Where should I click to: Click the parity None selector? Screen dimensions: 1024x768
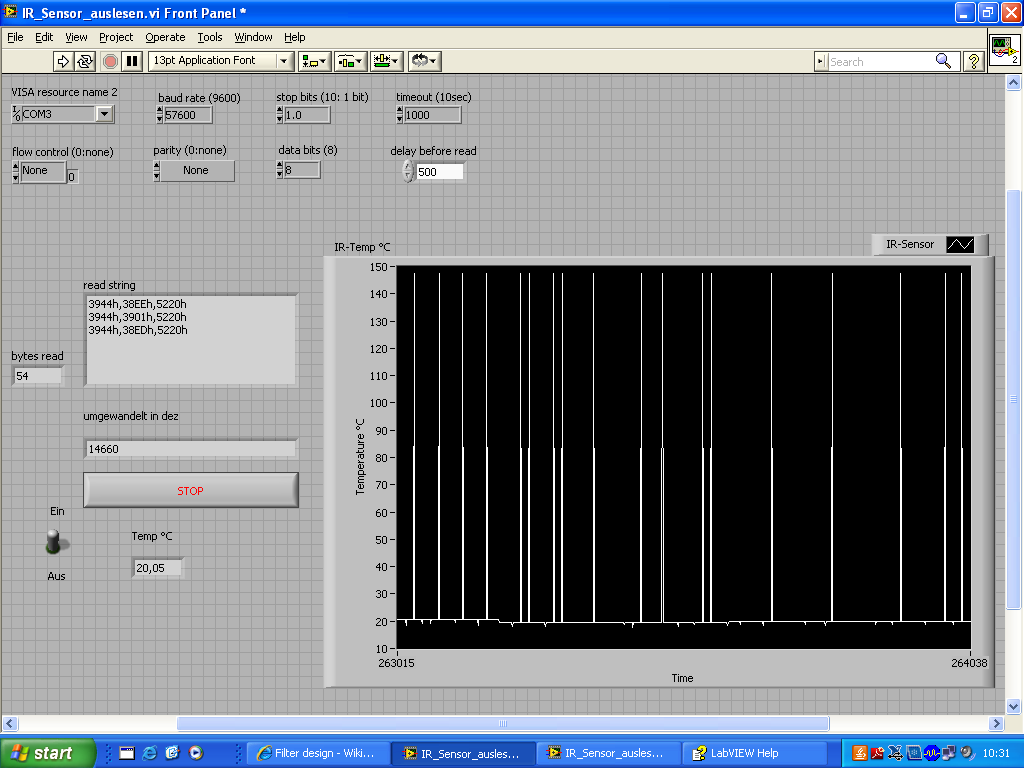[196, 171]
